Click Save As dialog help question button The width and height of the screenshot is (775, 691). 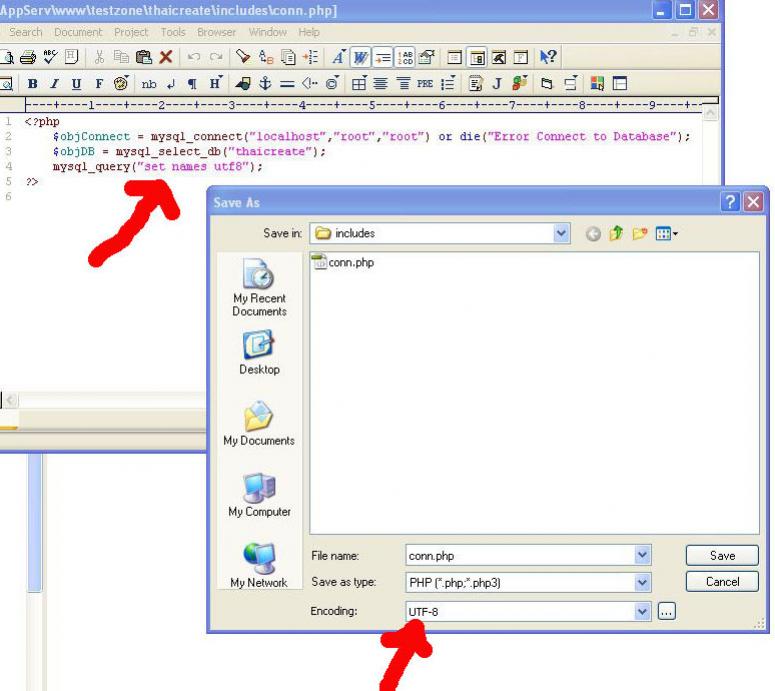tap(730, 202)
